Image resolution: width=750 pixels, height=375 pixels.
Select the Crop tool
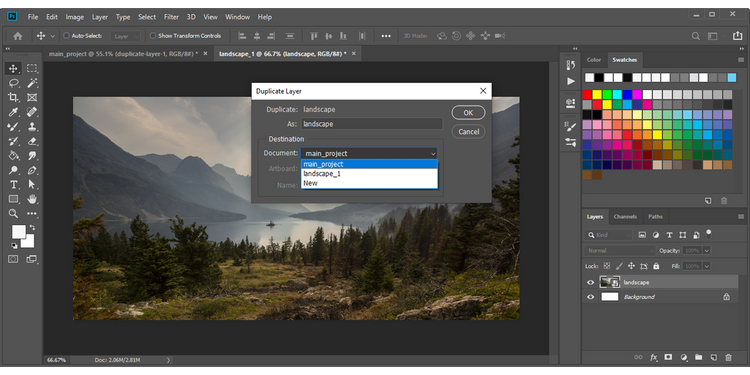(x=13, y=98)
